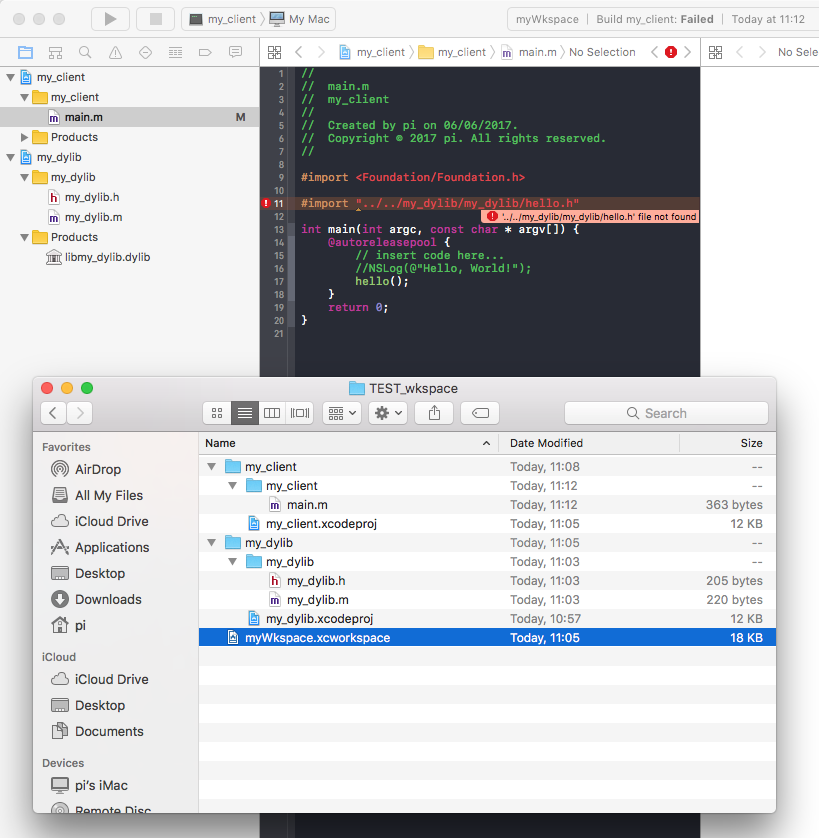Click the Finder search field
The height and width of the screenshot is (838, 819).
click(666, 413)
